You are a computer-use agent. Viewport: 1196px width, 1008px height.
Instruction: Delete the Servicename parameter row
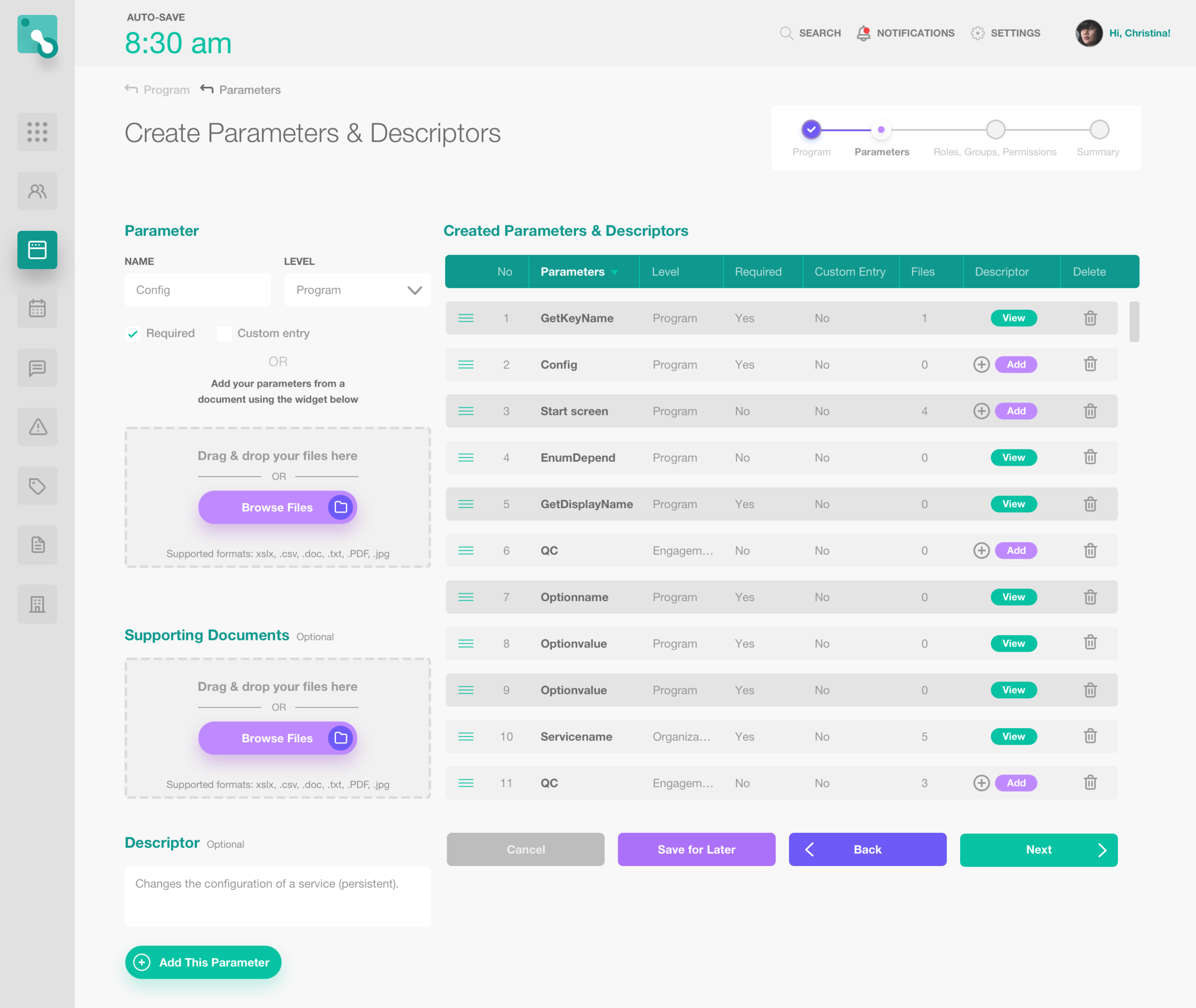1090,736
